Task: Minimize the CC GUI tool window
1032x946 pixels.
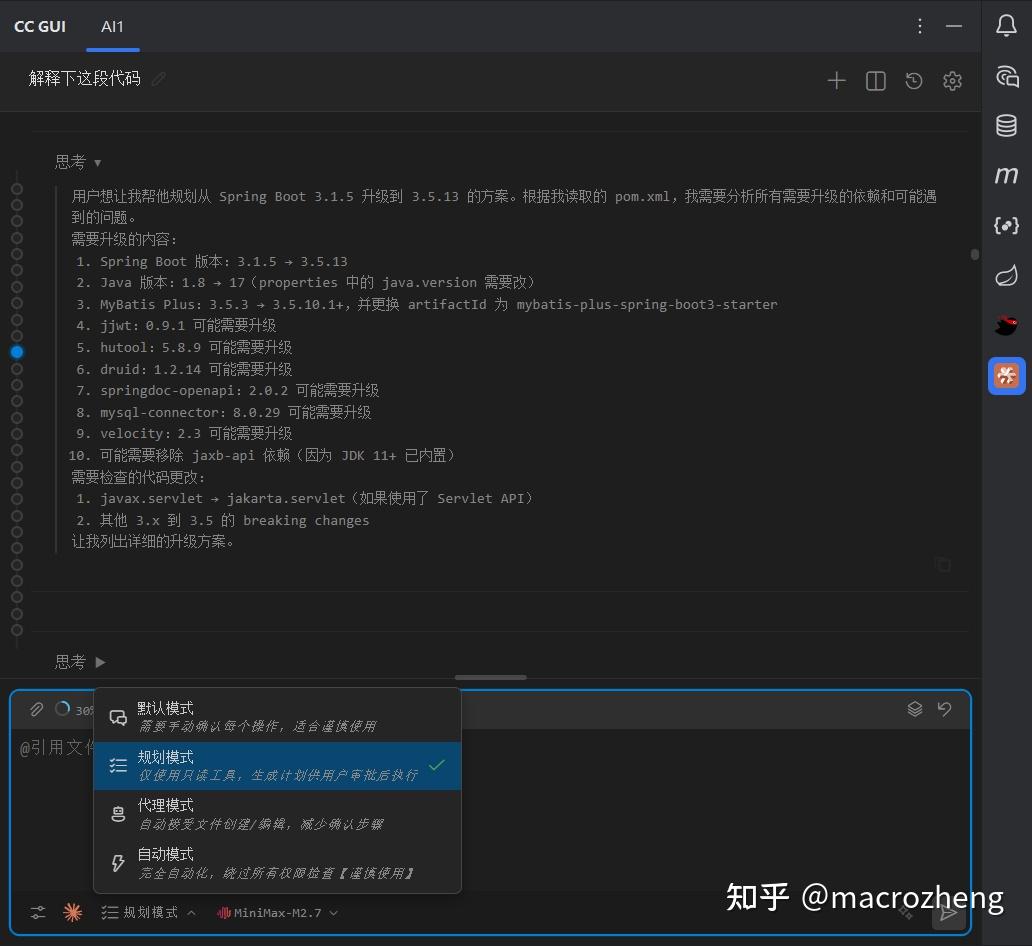Action: pyautogui.click(x=954, y=26)
